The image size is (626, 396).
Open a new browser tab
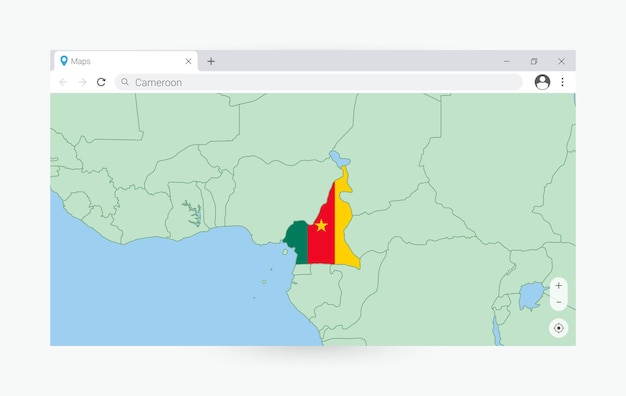pyautogui.click(x=211, y=61)
